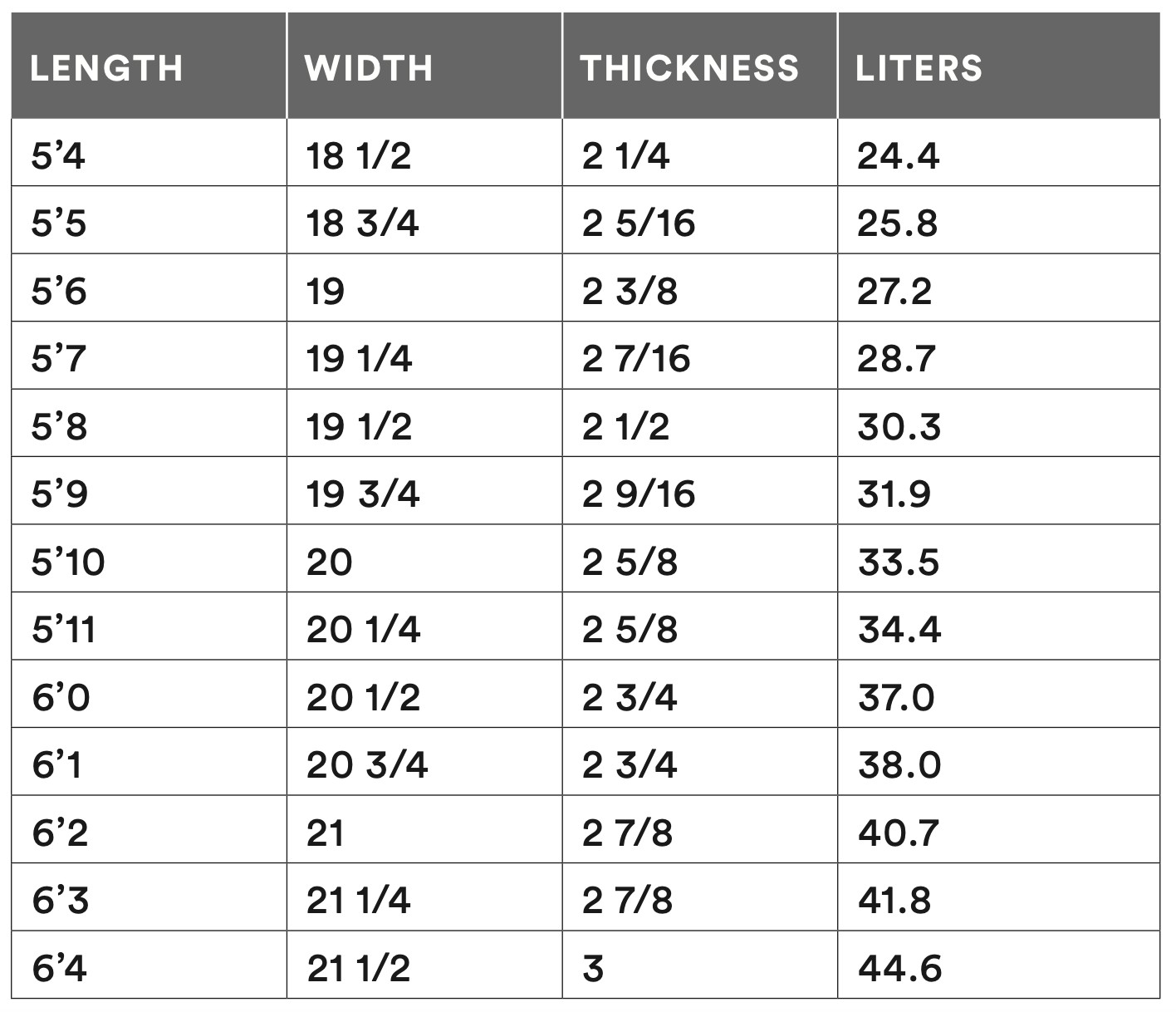Select the 6'2 length cell
Image resolution: width=1176 pixels, height=1012 pixels.
(x=60, y=833)
